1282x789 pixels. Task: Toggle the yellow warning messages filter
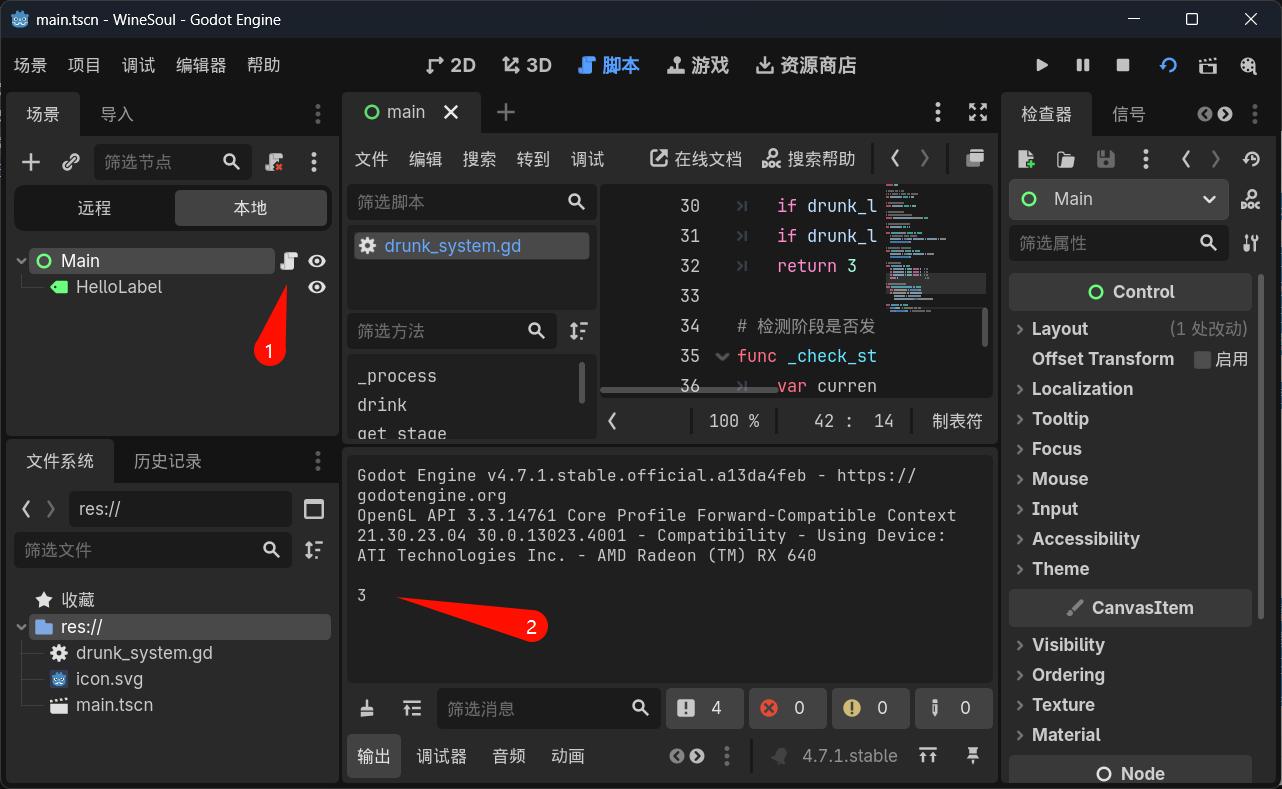pyautogui.click(x=870, y=708)
